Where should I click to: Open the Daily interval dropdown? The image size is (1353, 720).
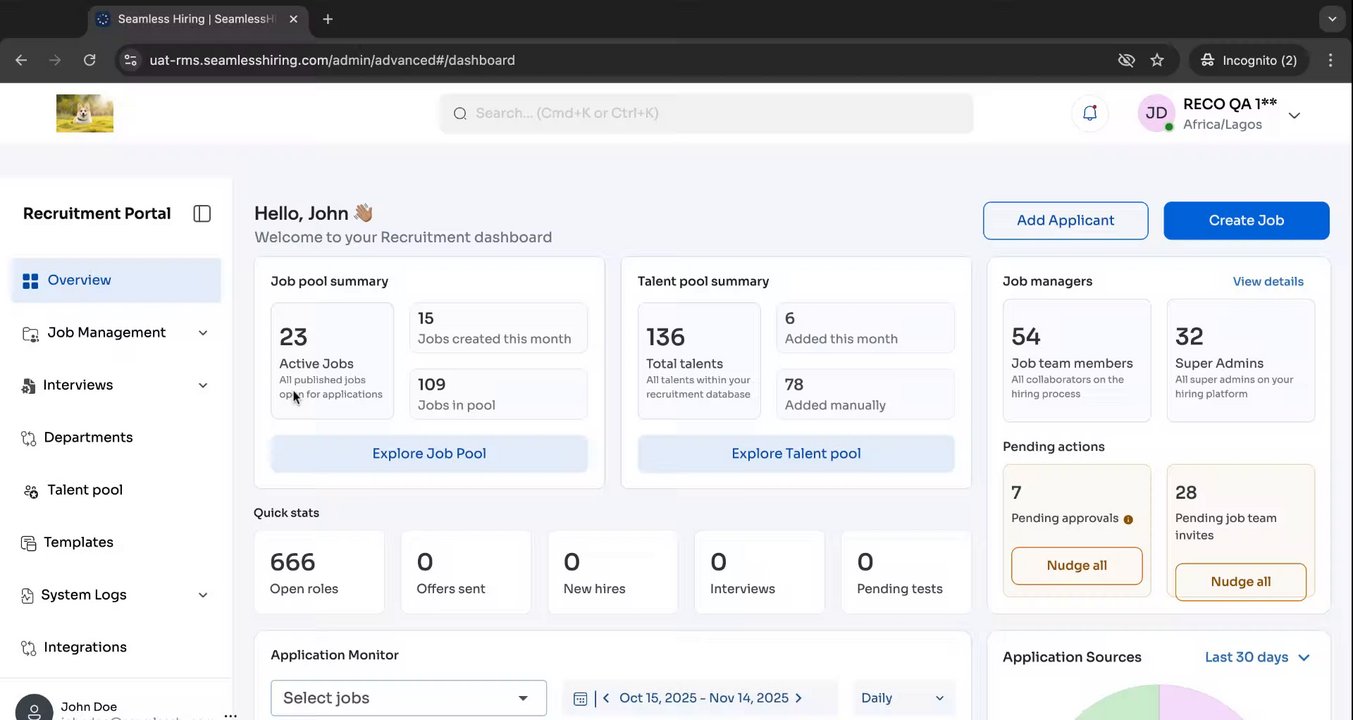[902, 698]
